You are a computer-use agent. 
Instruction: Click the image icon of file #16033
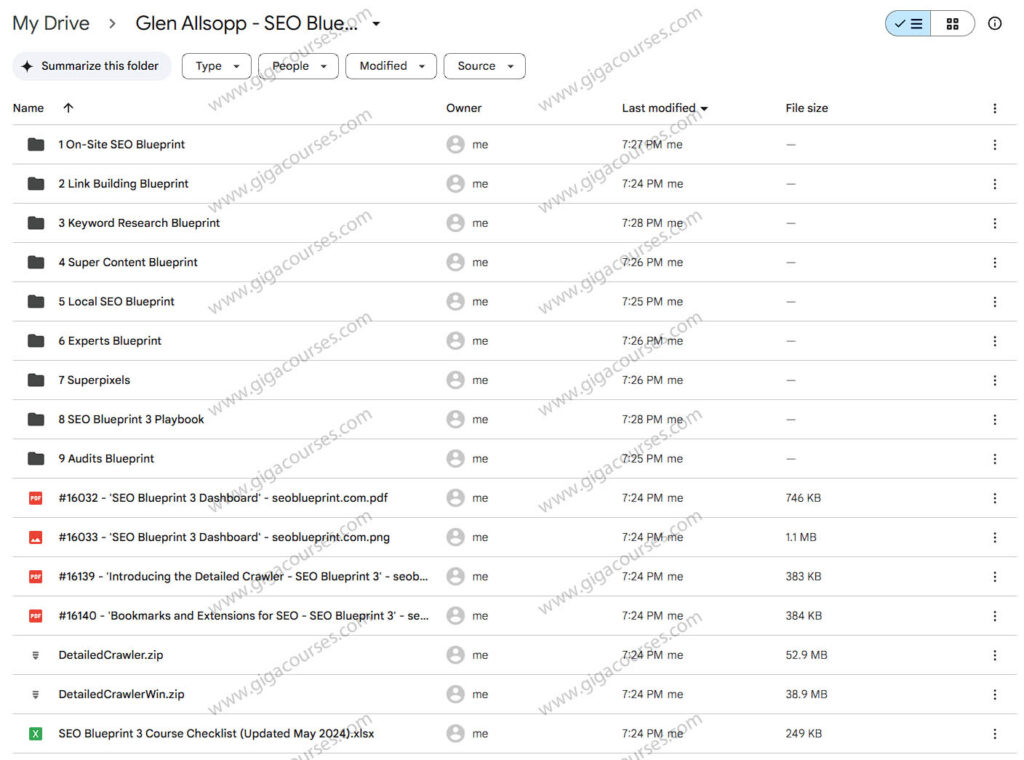[x=36, y=537]
